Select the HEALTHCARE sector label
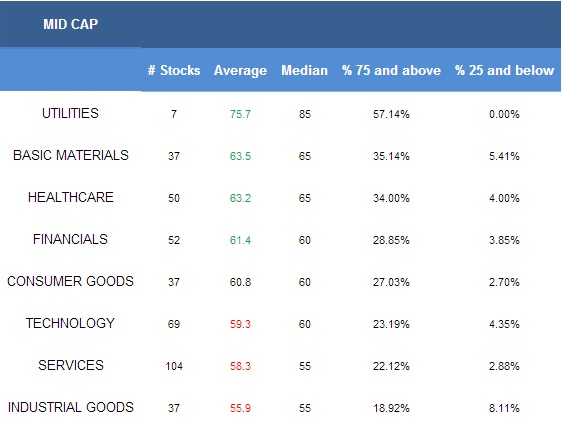This screenshot has width=562, height=432. pos(71,197)
